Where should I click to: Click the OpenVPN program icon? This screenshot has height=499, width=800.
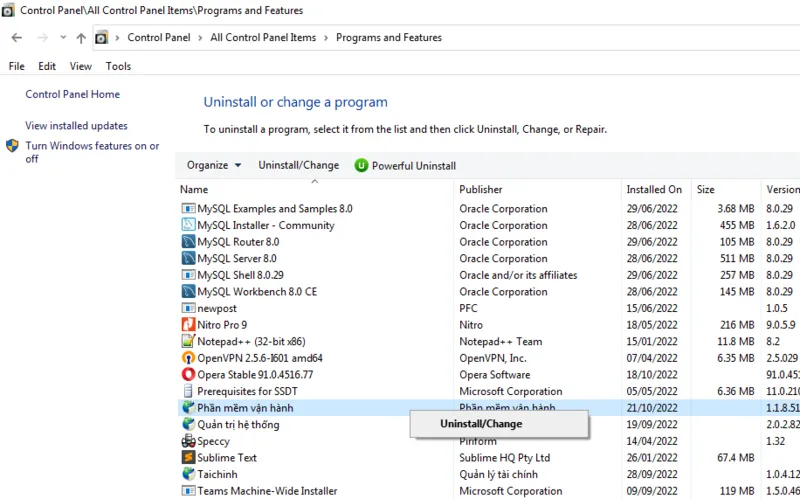(189, 358)
